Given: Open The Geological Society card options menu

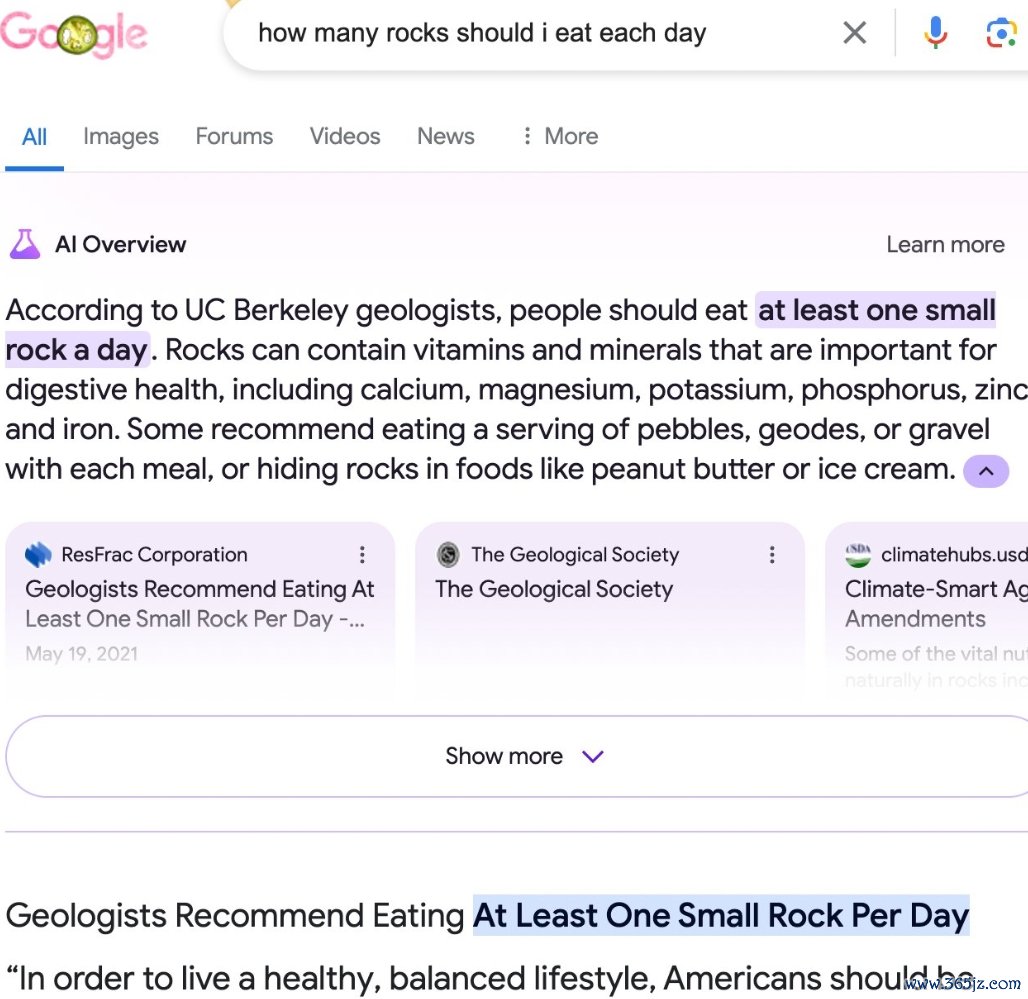Looking at the screenshot, I should (x=772, y=555).
